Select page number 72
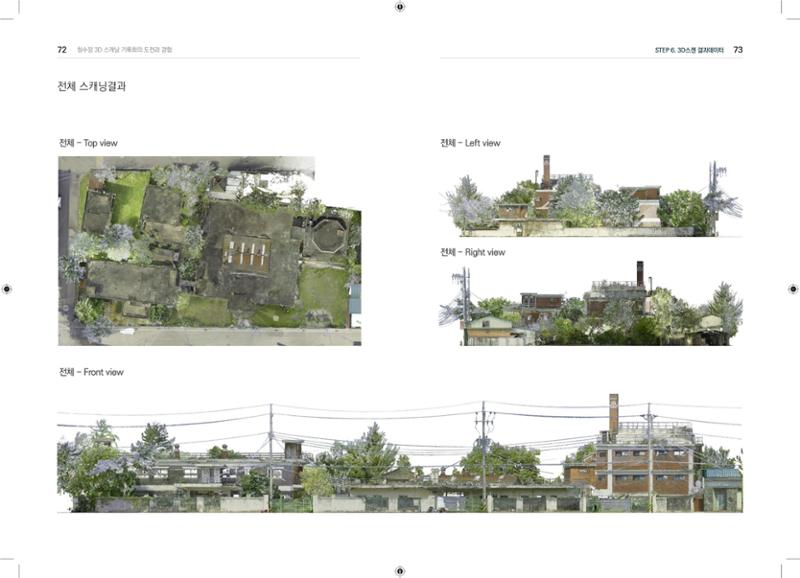The width and height of the screenshot is (800, 578). [x=62, y=49]
